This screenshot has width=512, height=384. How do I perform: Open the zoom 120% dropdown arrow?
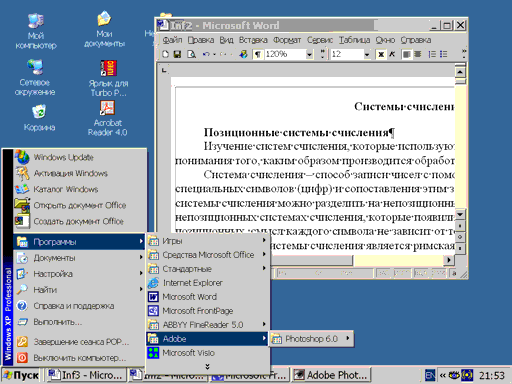tap(310, 54)
